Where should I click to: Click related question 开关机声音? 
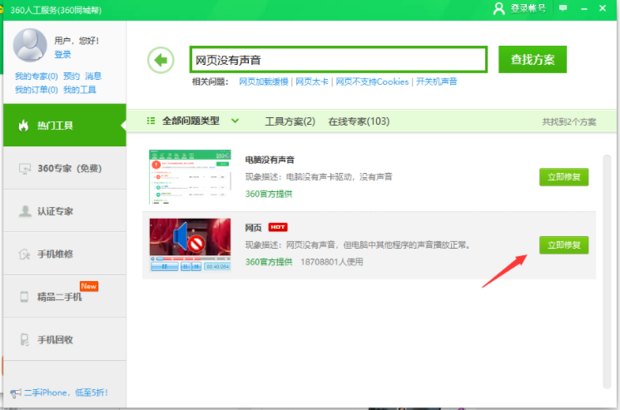tap(437, 82)
